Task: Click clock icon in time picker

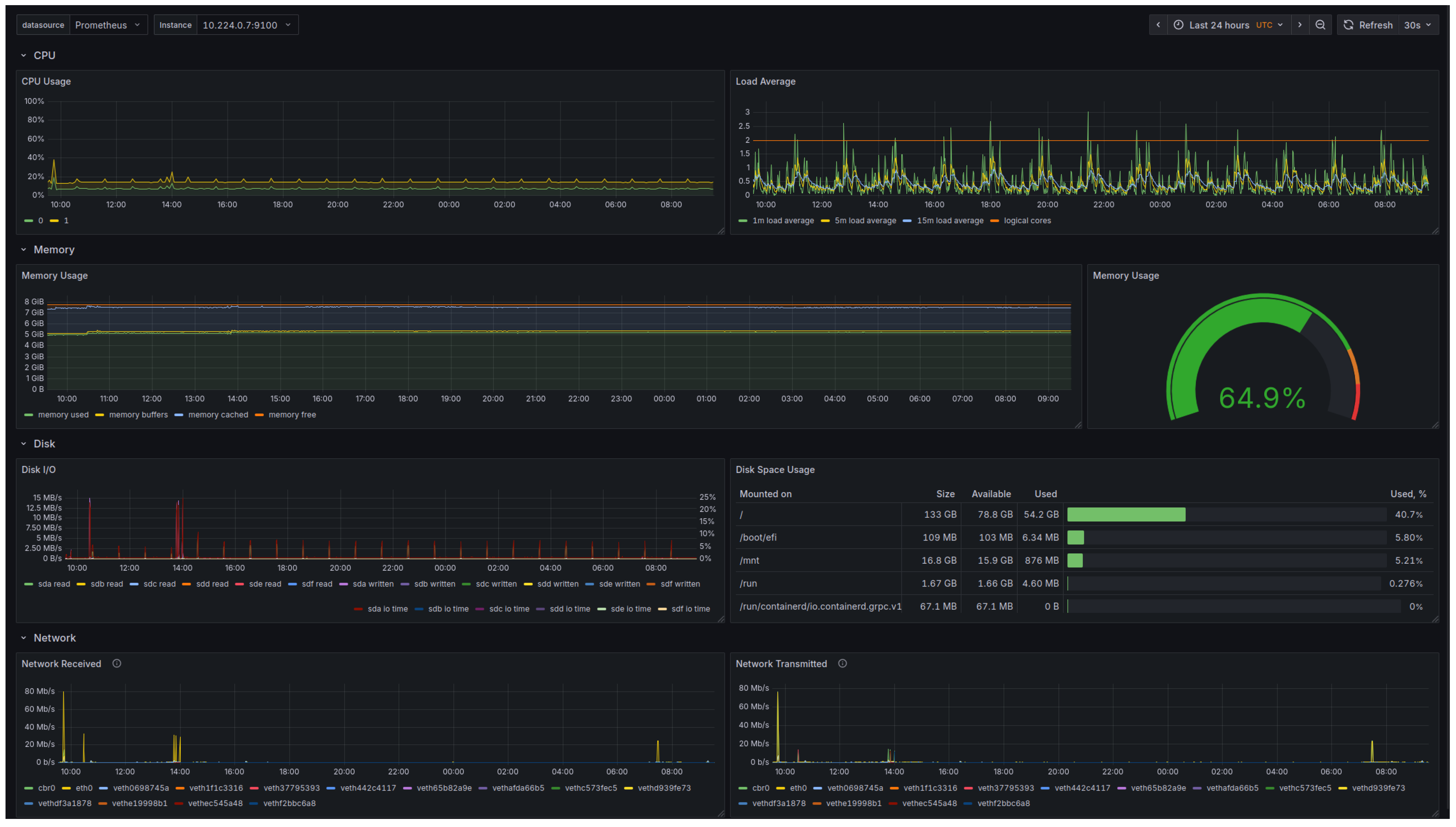Action: pyautogui.click(x=1178, y=25)
